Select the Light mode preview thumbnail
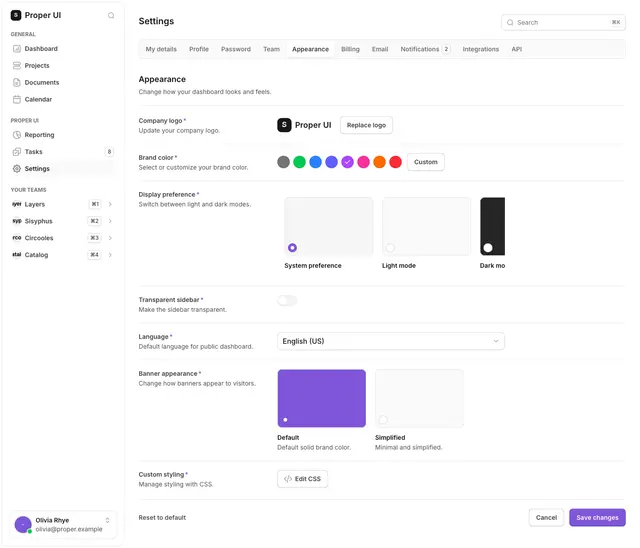Screen dimensions: 640x548 [x=426, y=226]
